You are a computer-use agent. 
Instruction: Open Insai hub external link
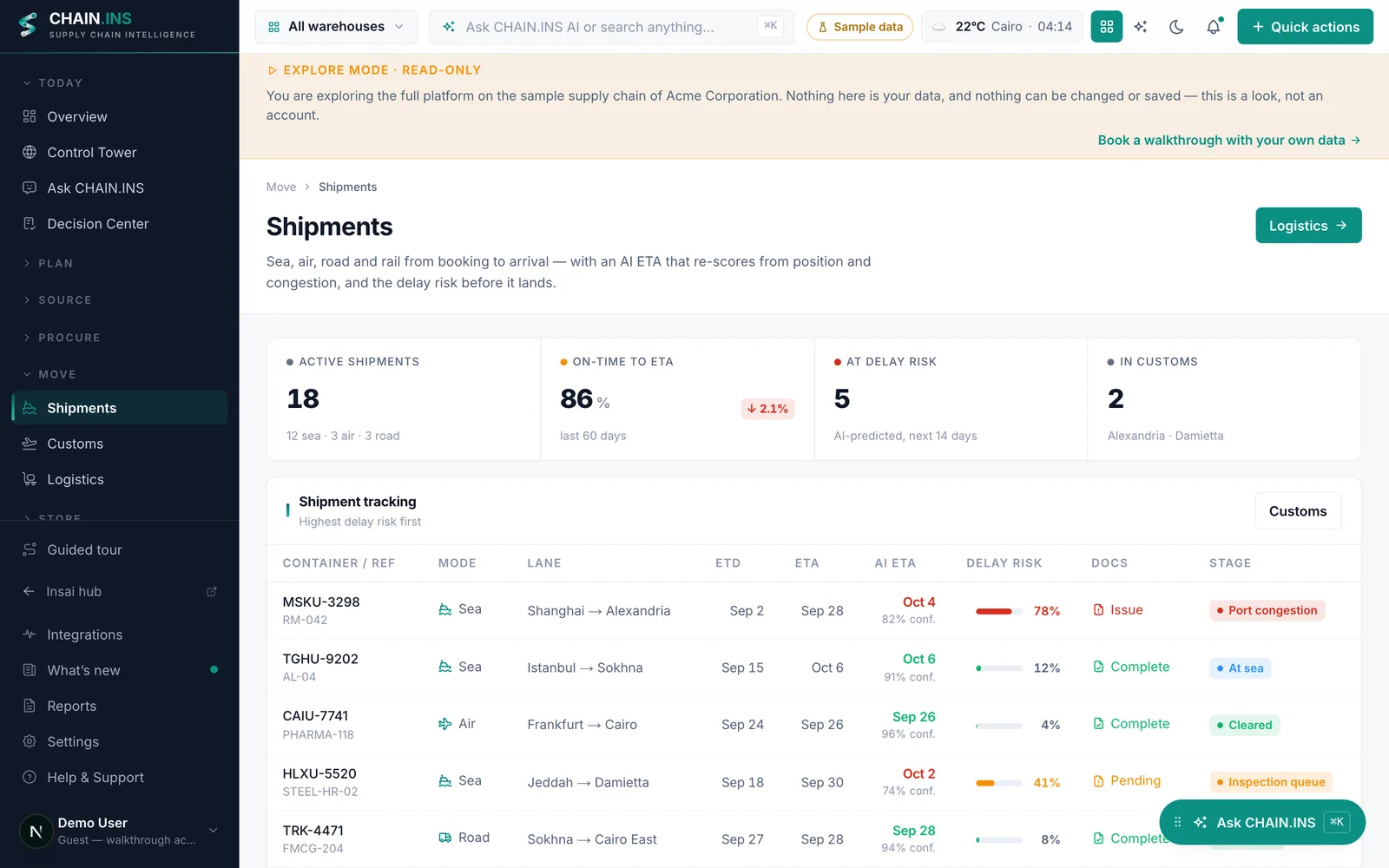pyautogui.click(x=120, y=591)
